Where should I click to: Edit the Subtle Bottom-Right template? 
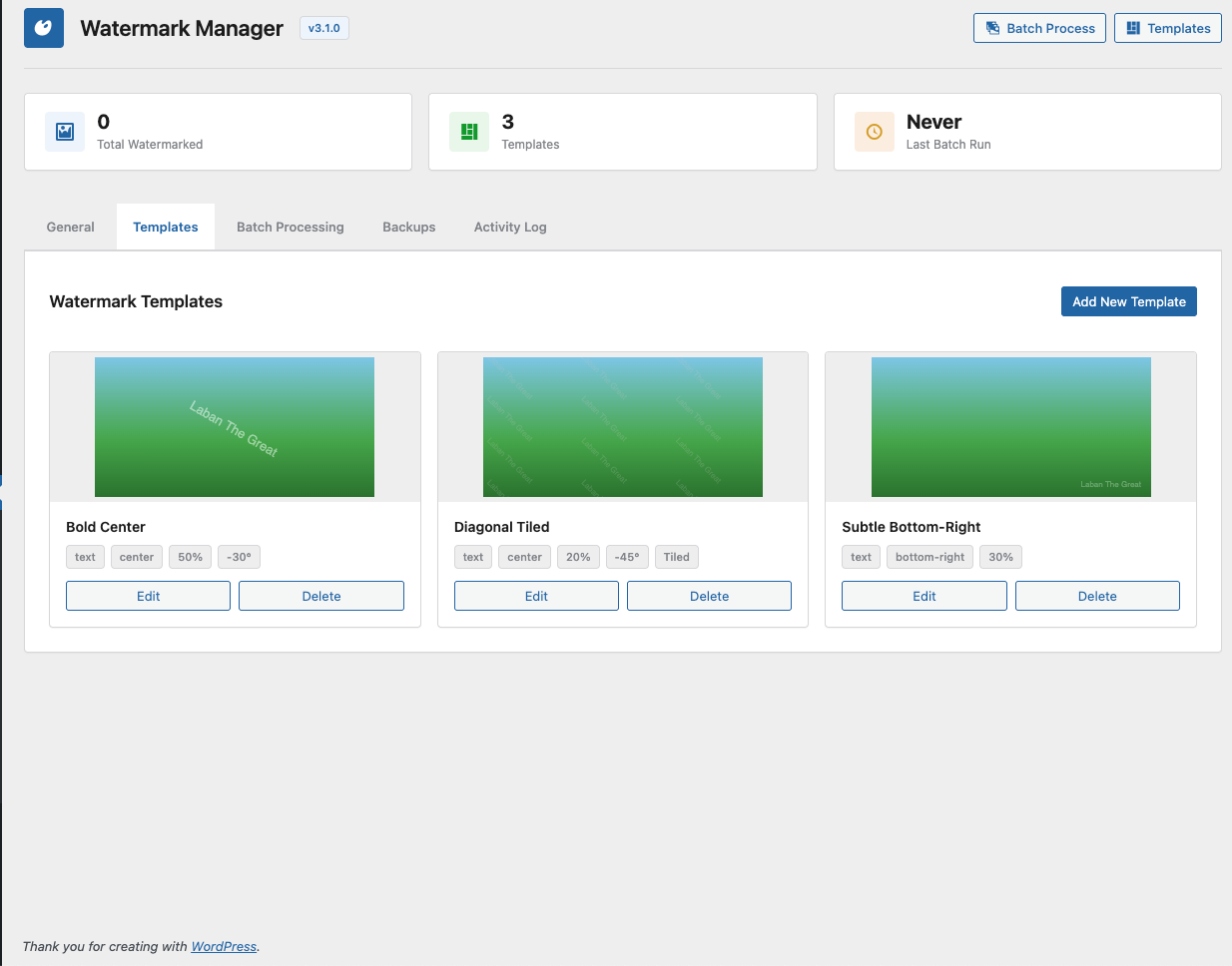pos(924,596)
